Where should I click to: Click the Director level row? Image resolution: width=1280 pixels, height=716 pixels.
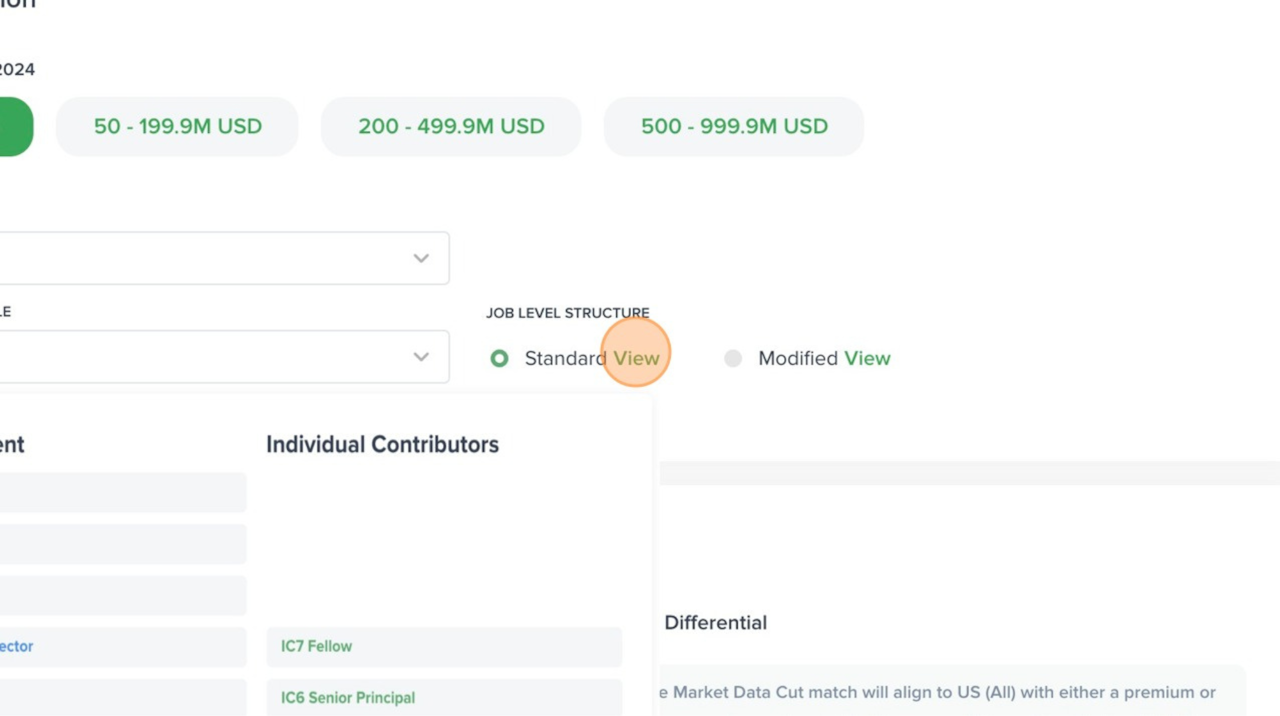[x=122, y=647]
